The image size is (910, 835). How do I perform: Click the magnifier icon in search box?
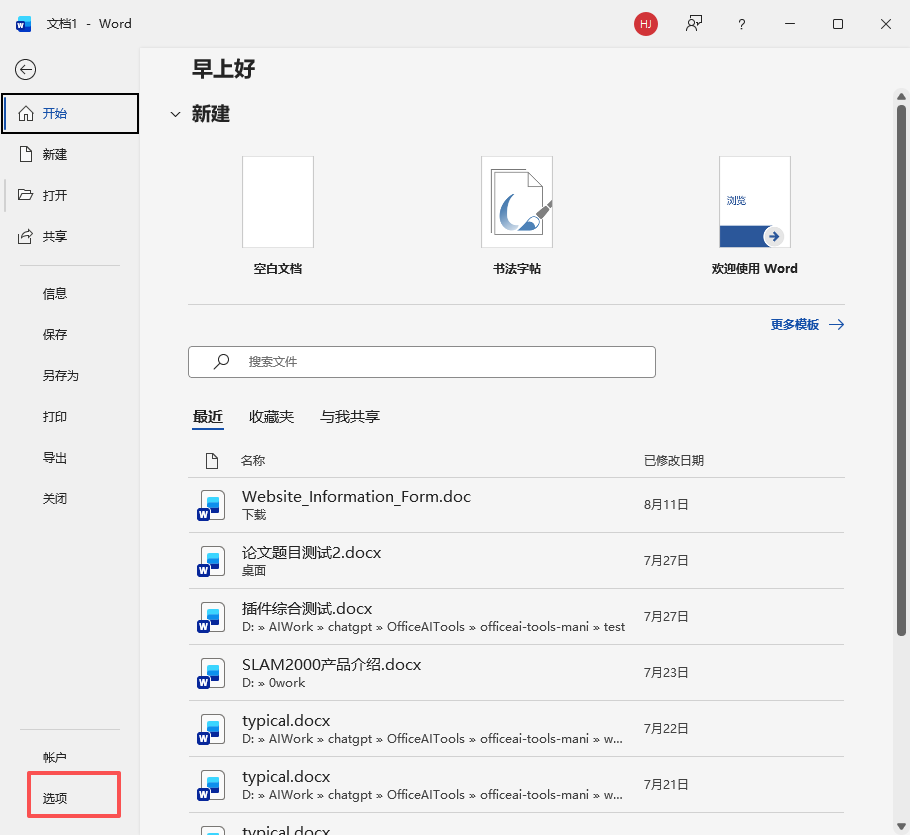point(221,362)
